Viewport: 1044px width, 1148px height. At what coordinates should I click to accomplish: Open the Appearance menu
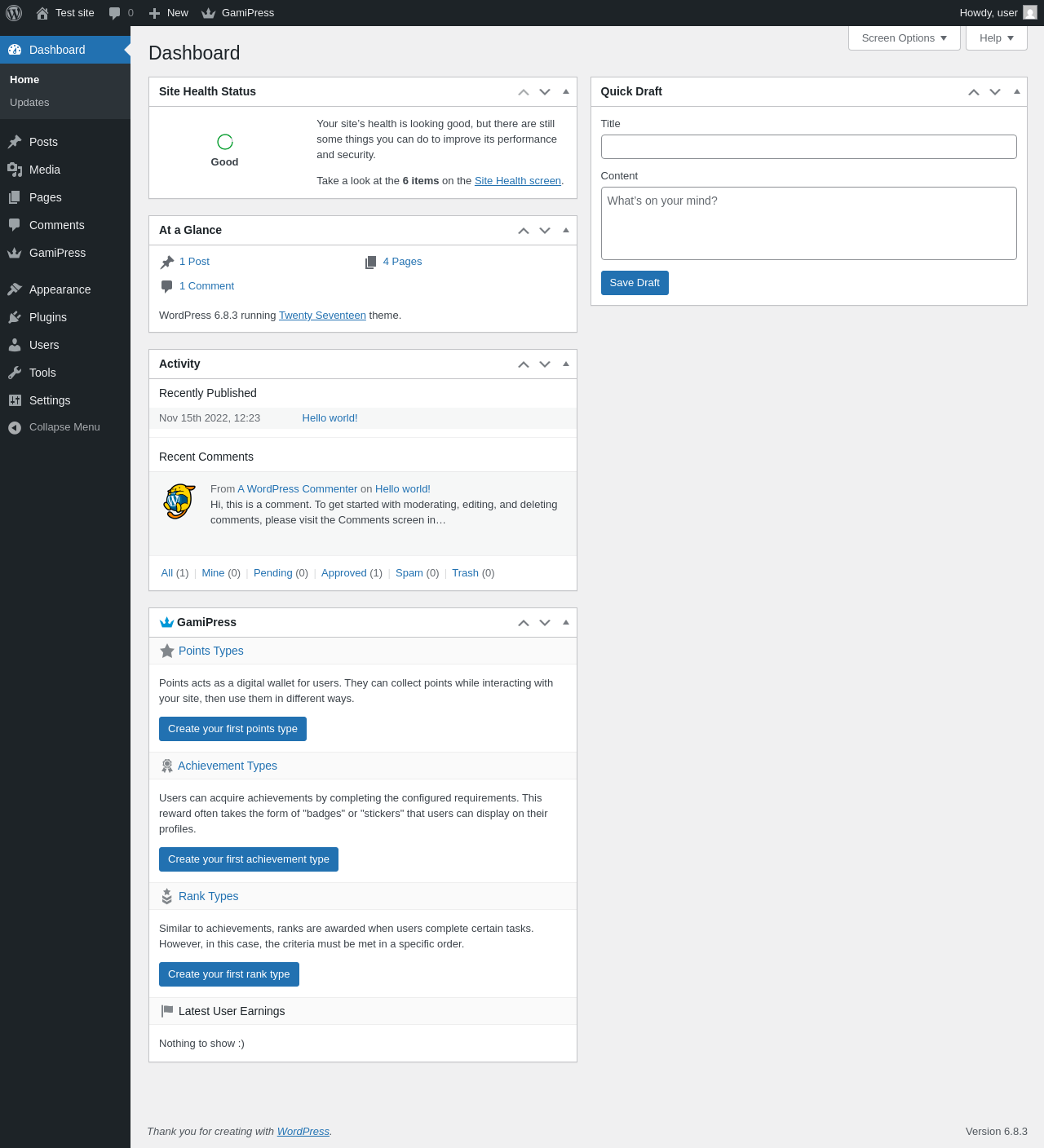tap(65, 289)
